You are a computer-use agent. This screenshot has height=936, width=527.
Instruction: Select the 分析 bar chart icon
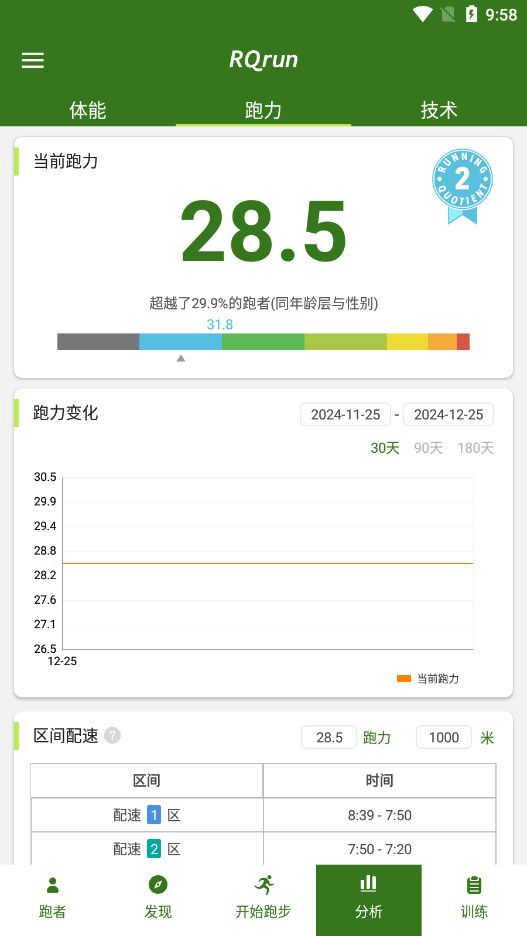pos(369,883)
